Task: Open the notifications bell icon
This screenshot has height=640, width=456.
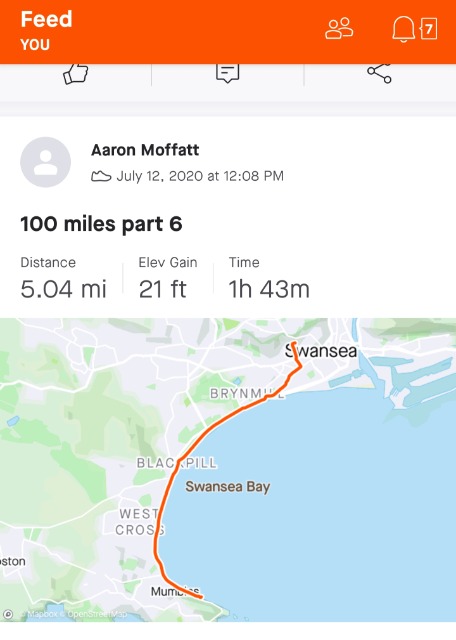Action: [403, 29]
